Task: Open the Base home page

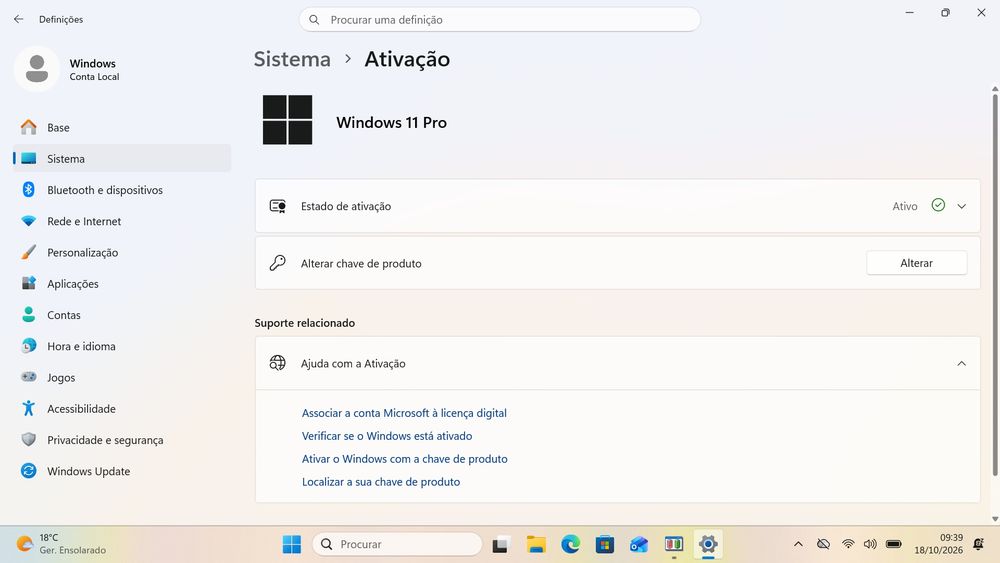Action: tap(122, 128)
